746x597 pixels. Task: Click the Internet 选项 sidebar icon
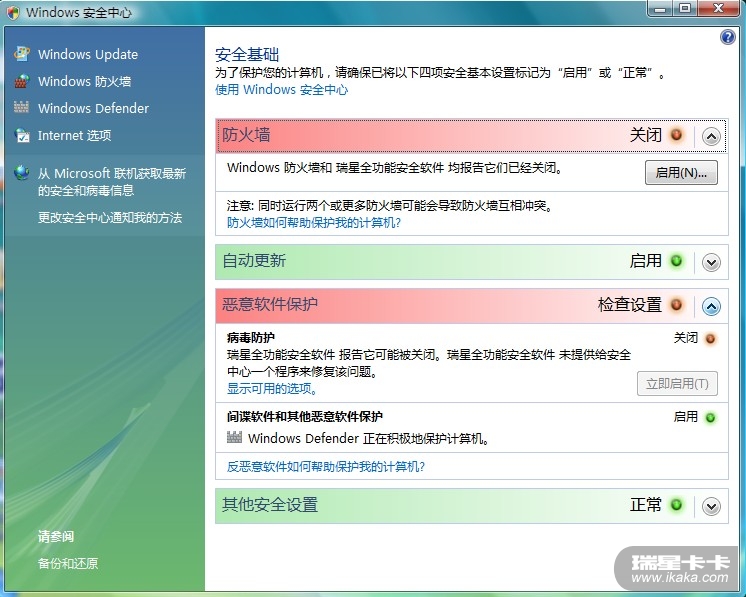click(21, 135)
